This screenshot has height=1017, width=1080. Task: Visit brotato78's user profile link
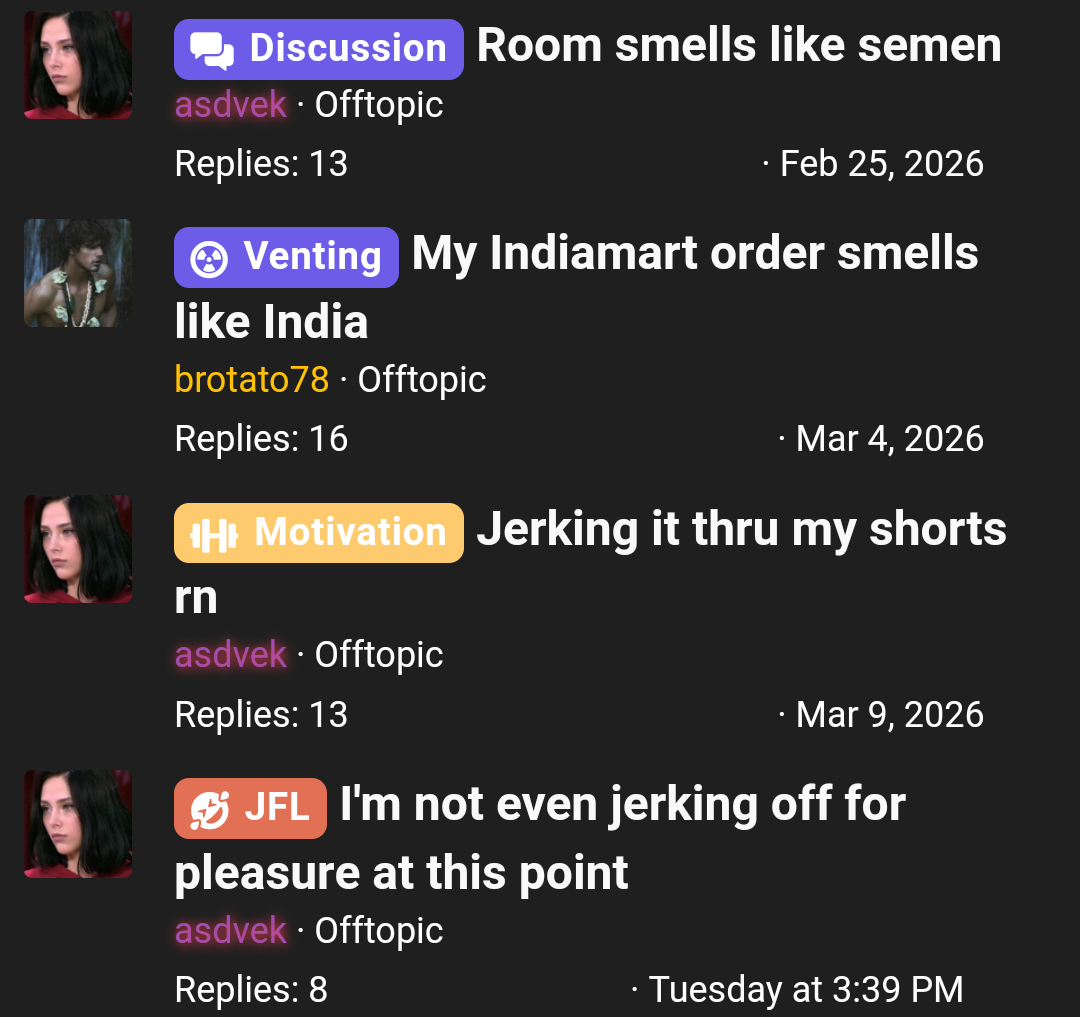(252, 379)
